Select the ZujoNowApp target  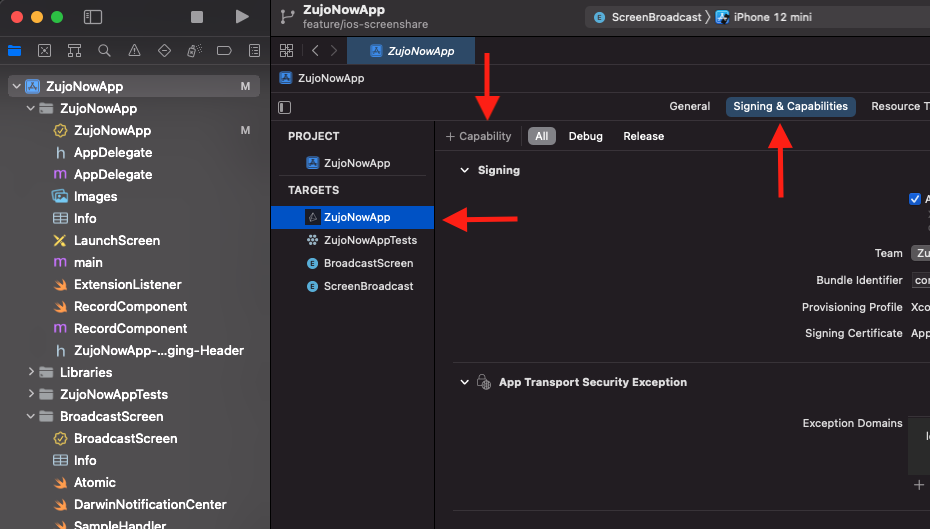[352, 217]
